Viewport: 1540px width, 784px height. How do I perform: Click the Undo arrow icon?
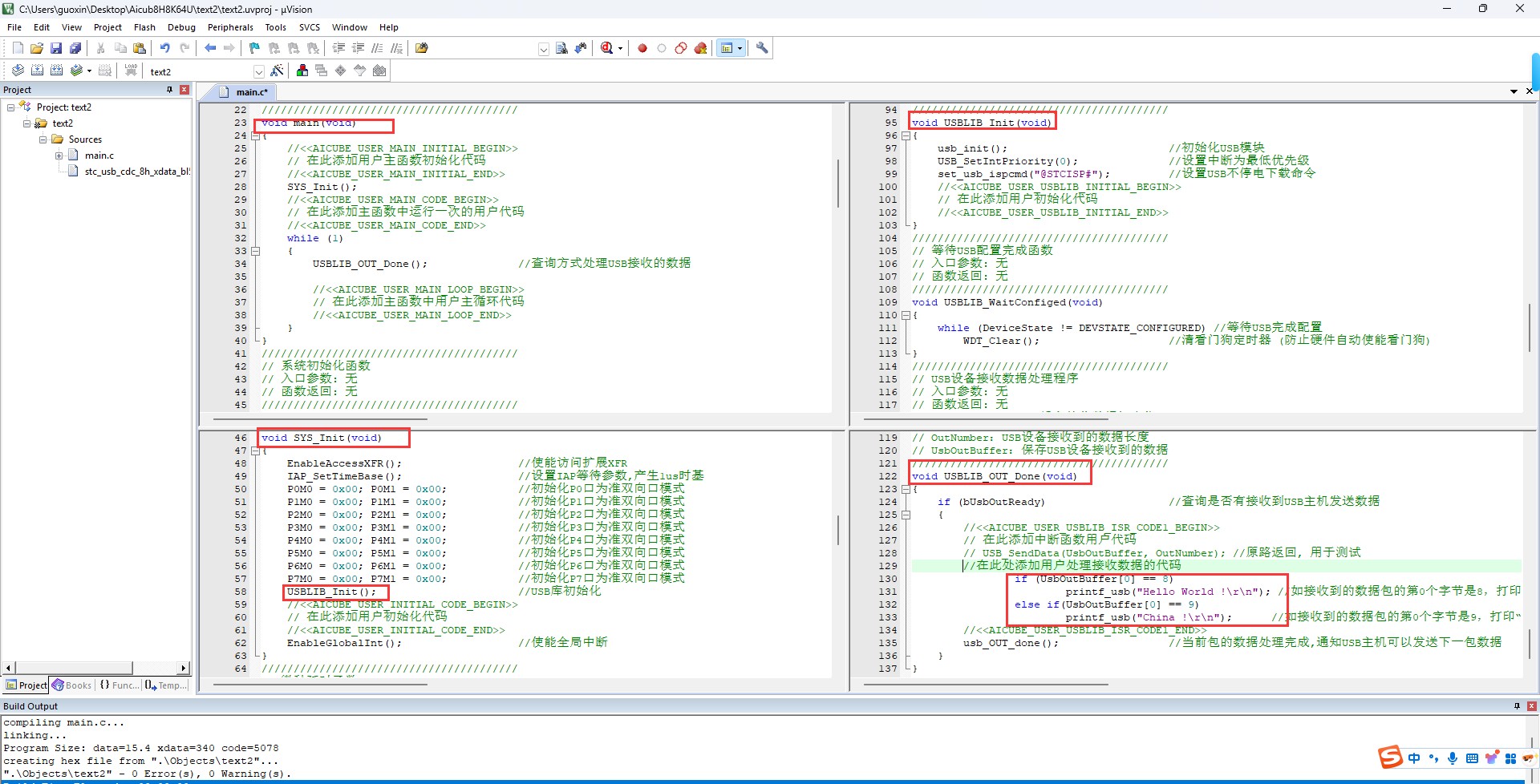164,48
